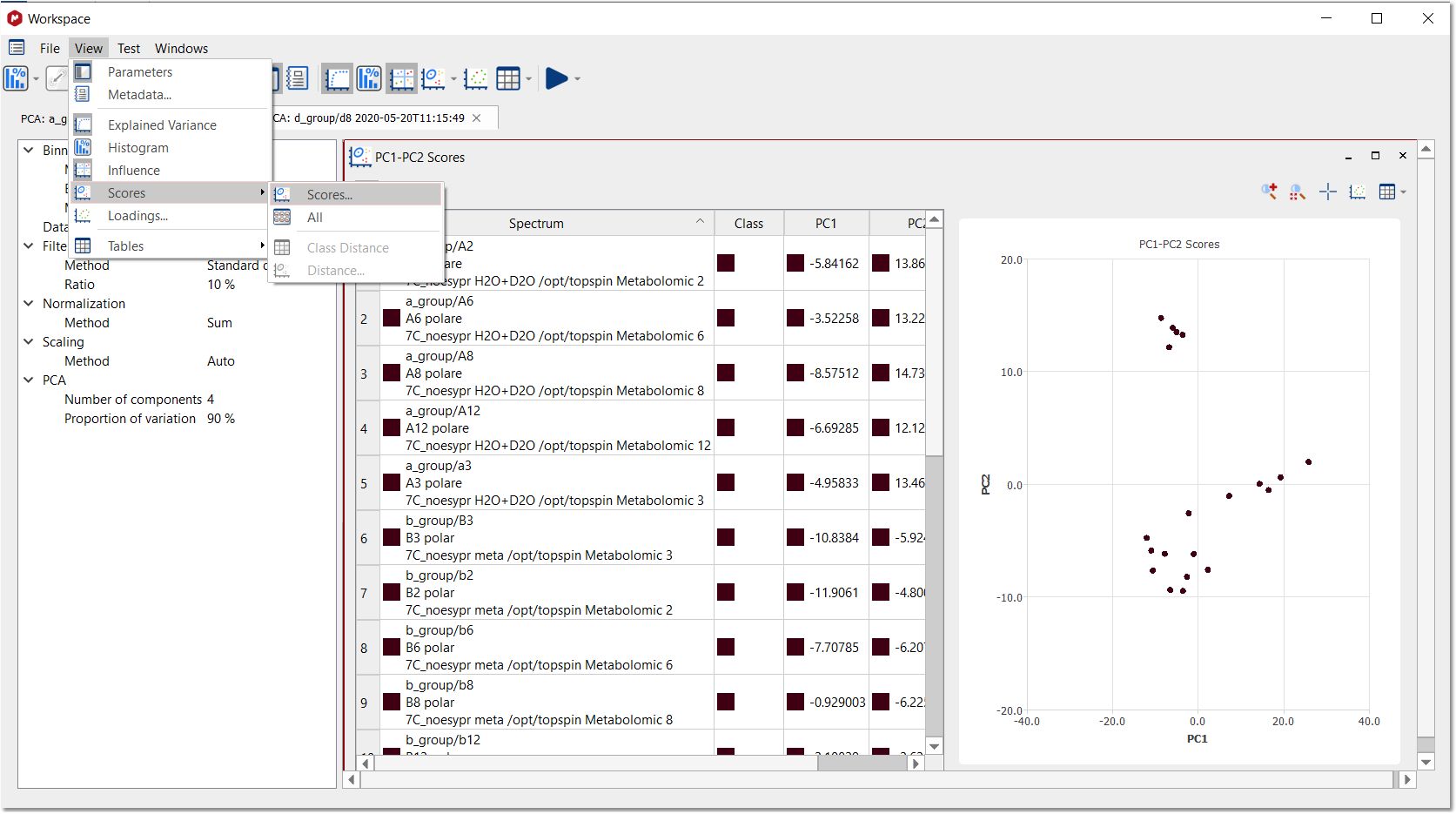
Task: Open the File menu
Action: tap(50, 48)
